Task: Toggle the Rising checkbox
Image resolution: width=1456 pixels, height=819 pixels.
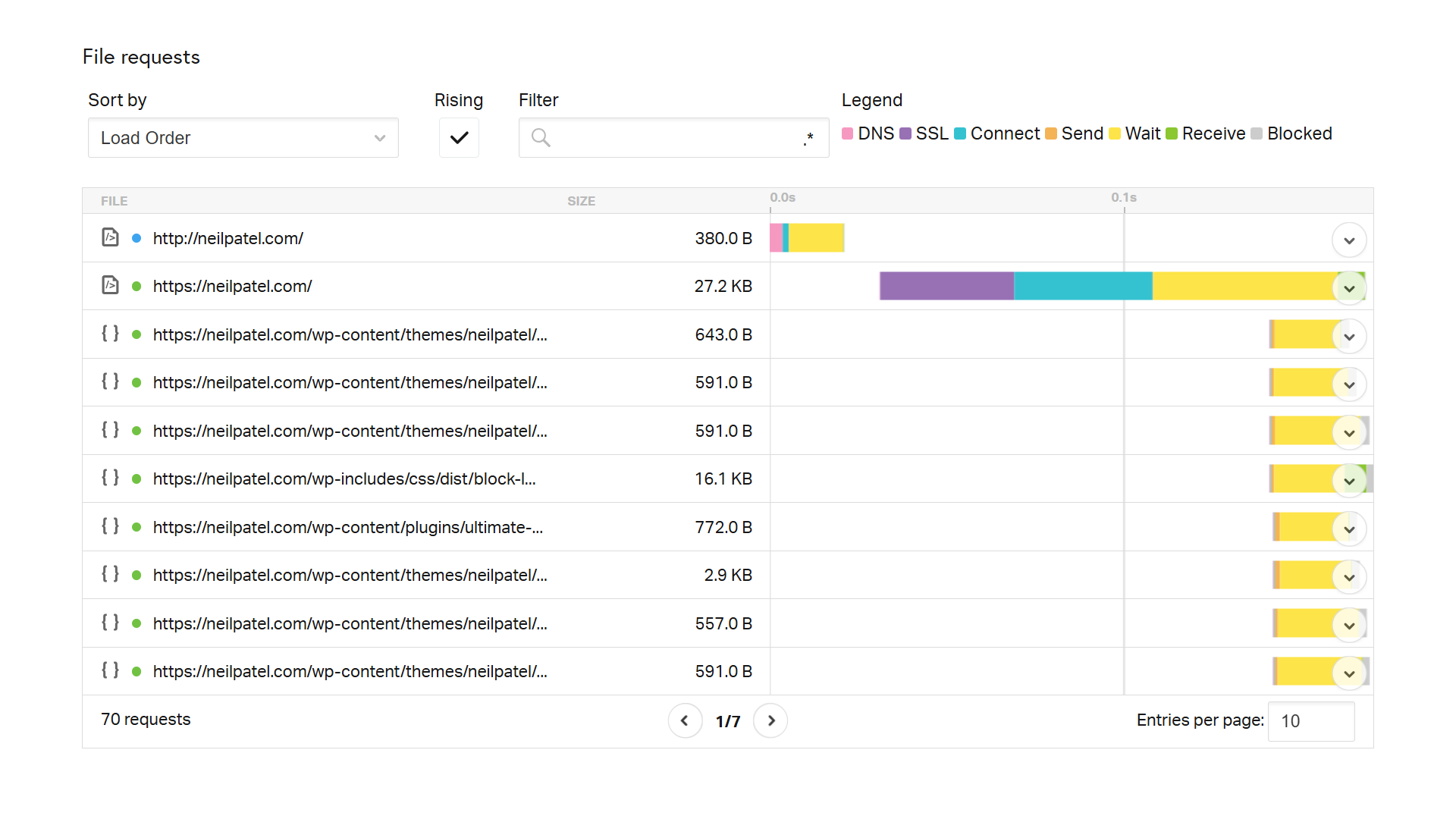Action: (459, 138)
